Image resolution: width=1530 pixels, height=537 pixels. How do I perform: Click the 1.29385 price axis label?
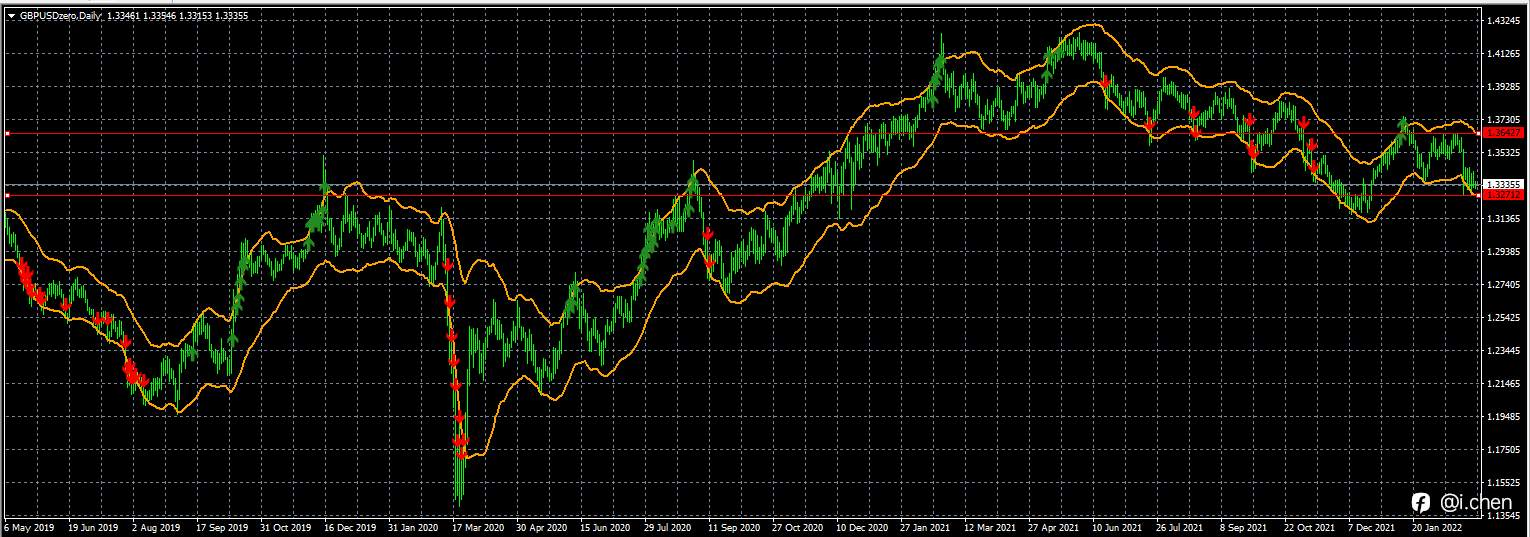click(1504, 252)
